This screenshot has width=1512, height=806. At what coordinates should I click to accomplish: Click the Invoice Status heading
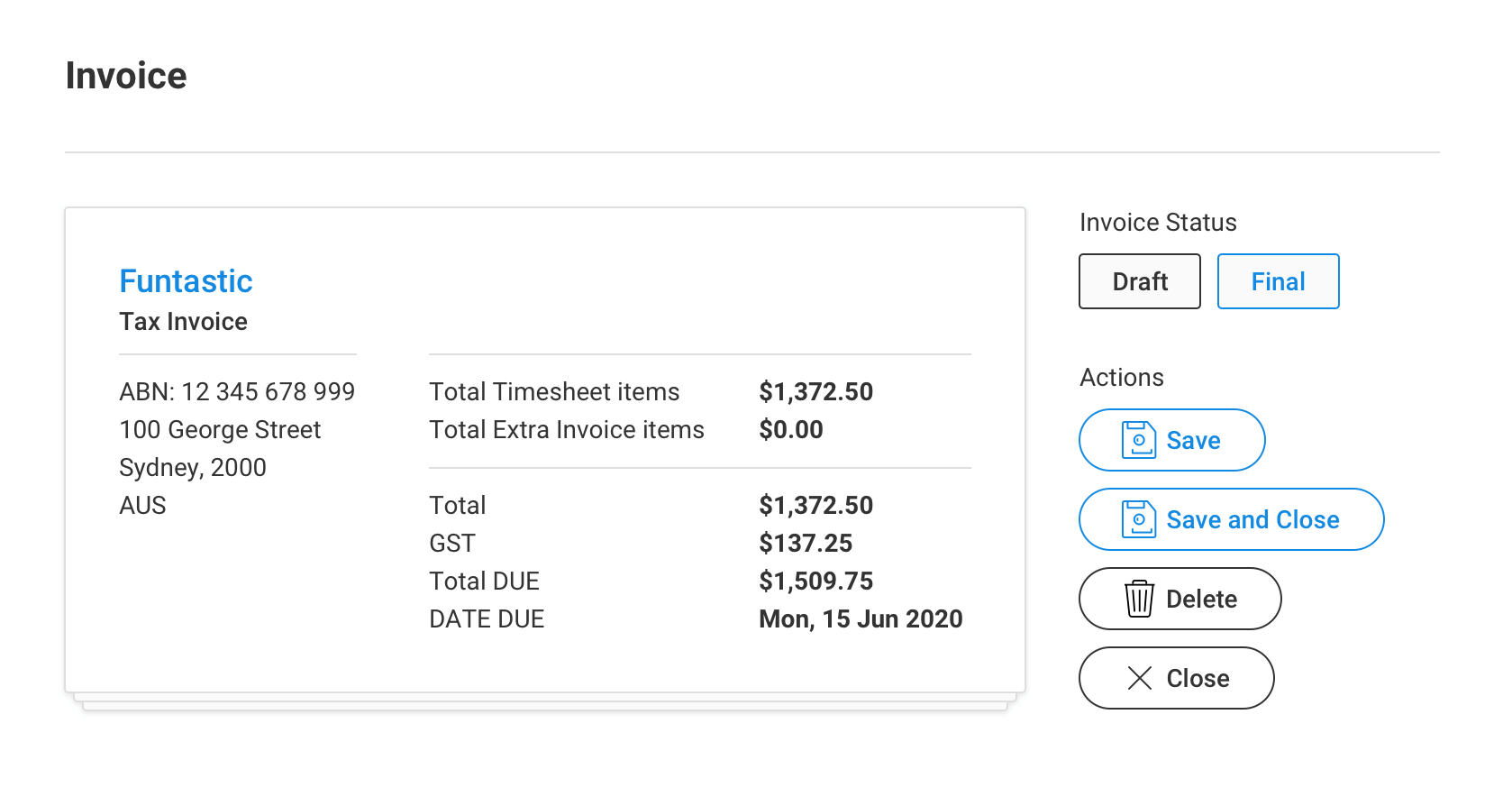pyautogui.click(x=1158, y=222)
